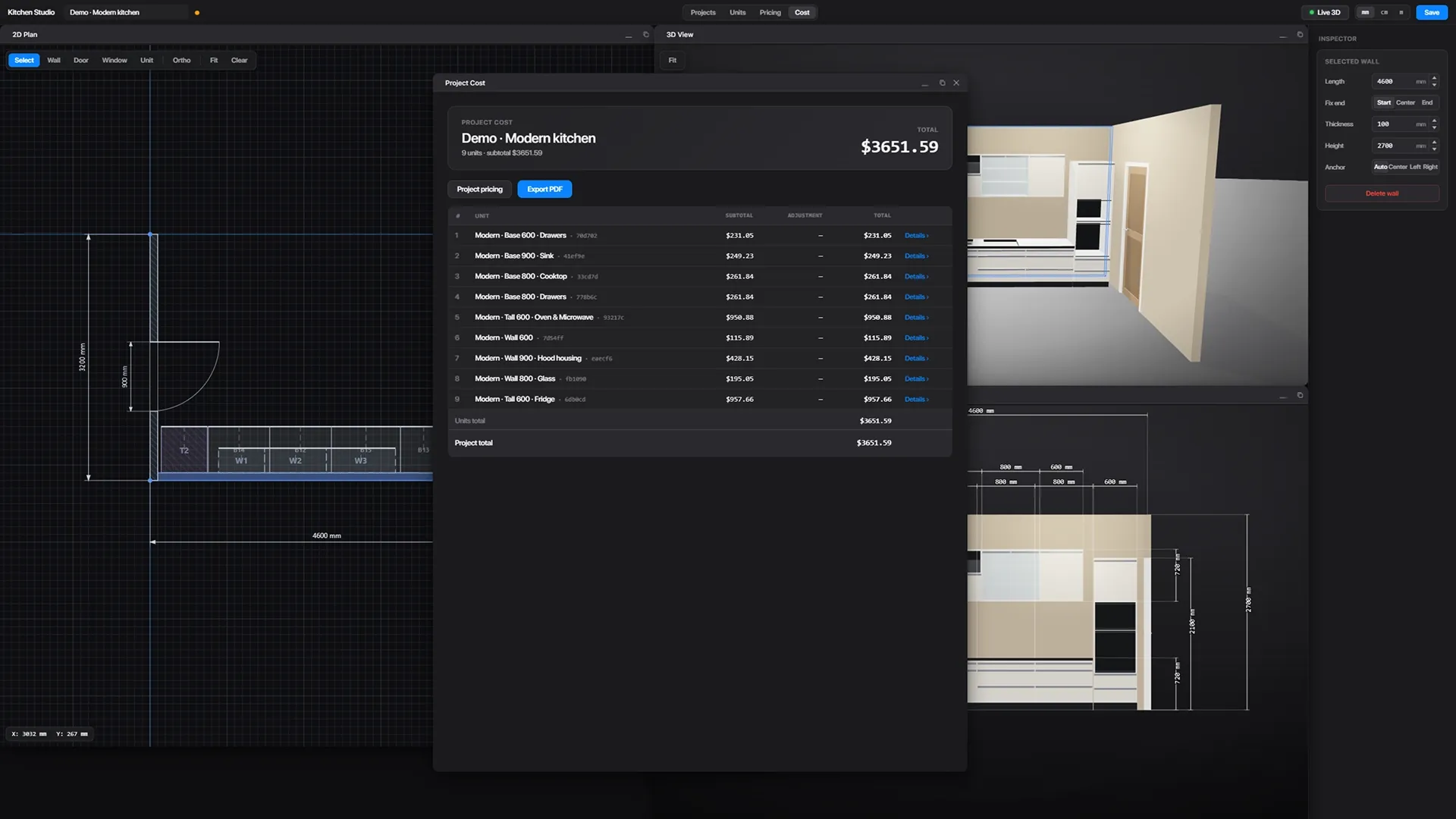Open the Pricing tab in the top bar
This screenshot has width=1456, height=819.
click(x=770, y=12)
